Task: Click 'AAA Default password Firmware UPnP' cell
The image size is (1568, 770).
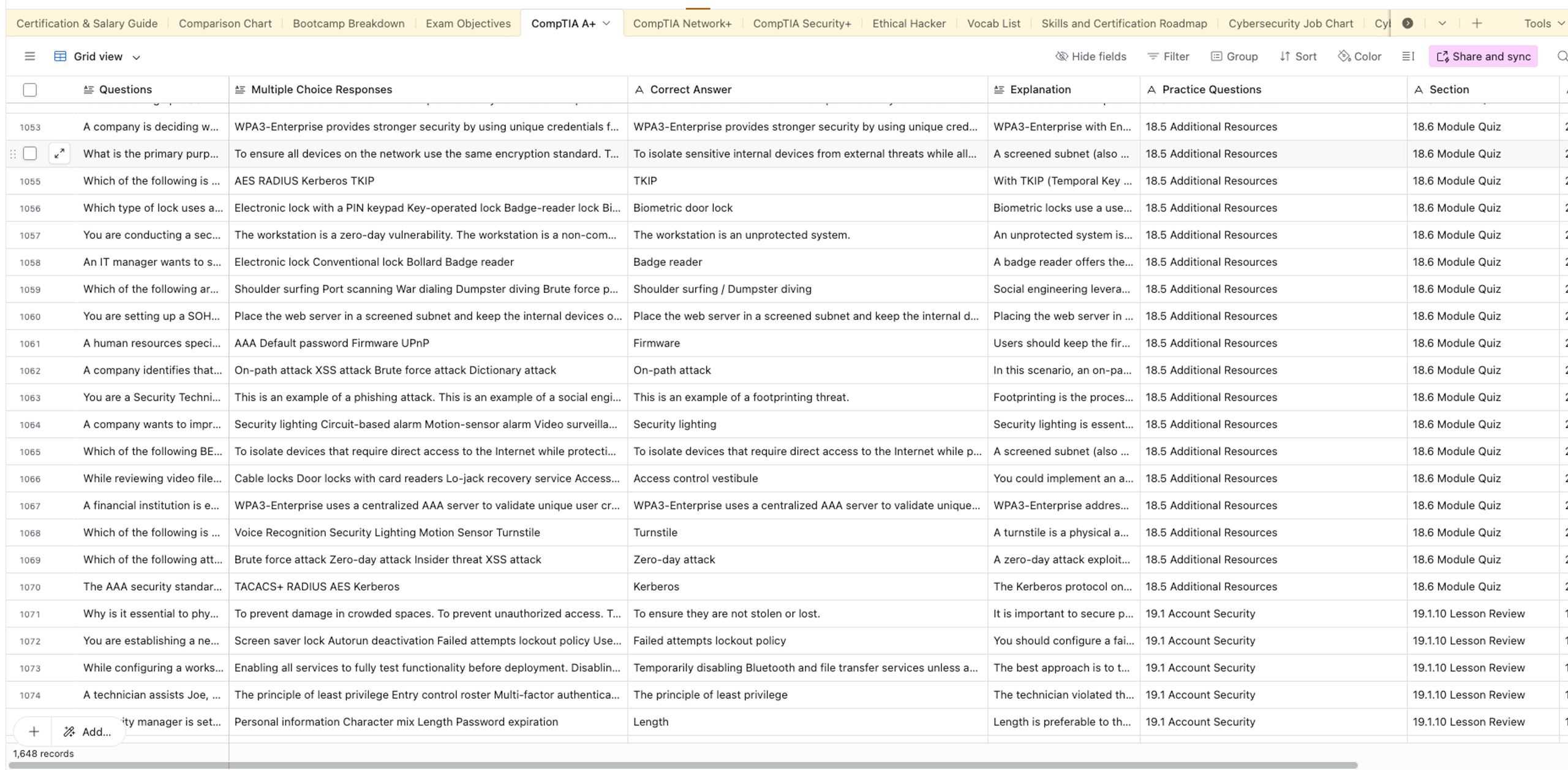Action: click(x=428, y=343)
